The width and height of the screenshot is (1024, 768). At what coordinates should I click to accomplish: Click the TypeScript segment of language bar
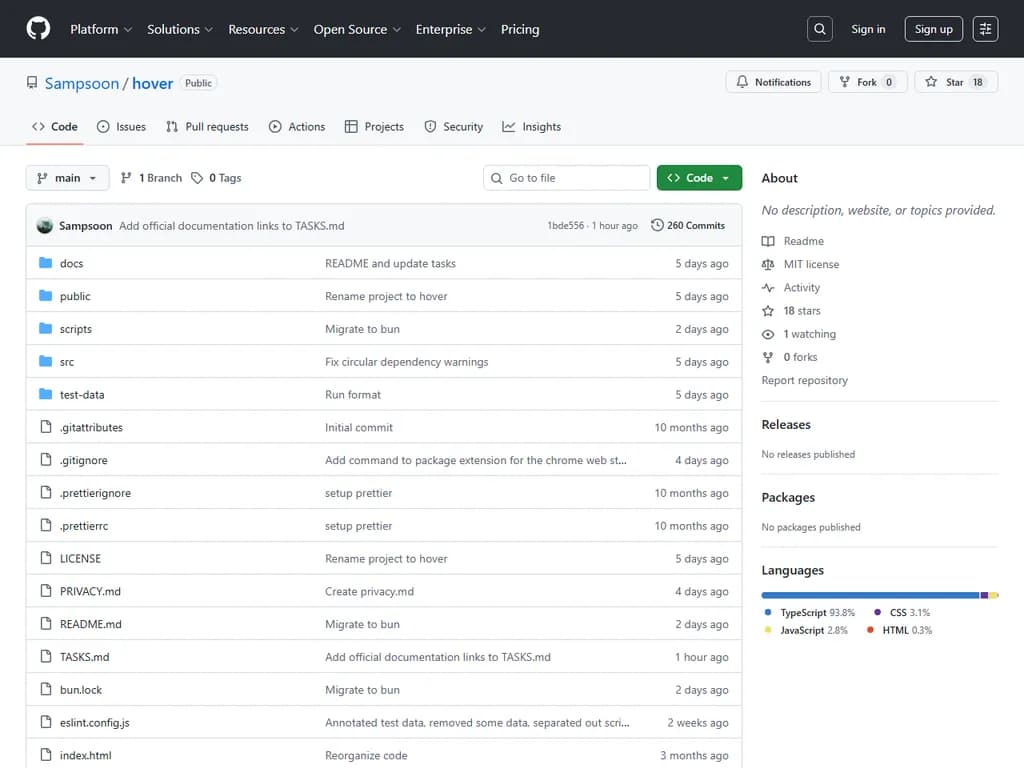870,595
